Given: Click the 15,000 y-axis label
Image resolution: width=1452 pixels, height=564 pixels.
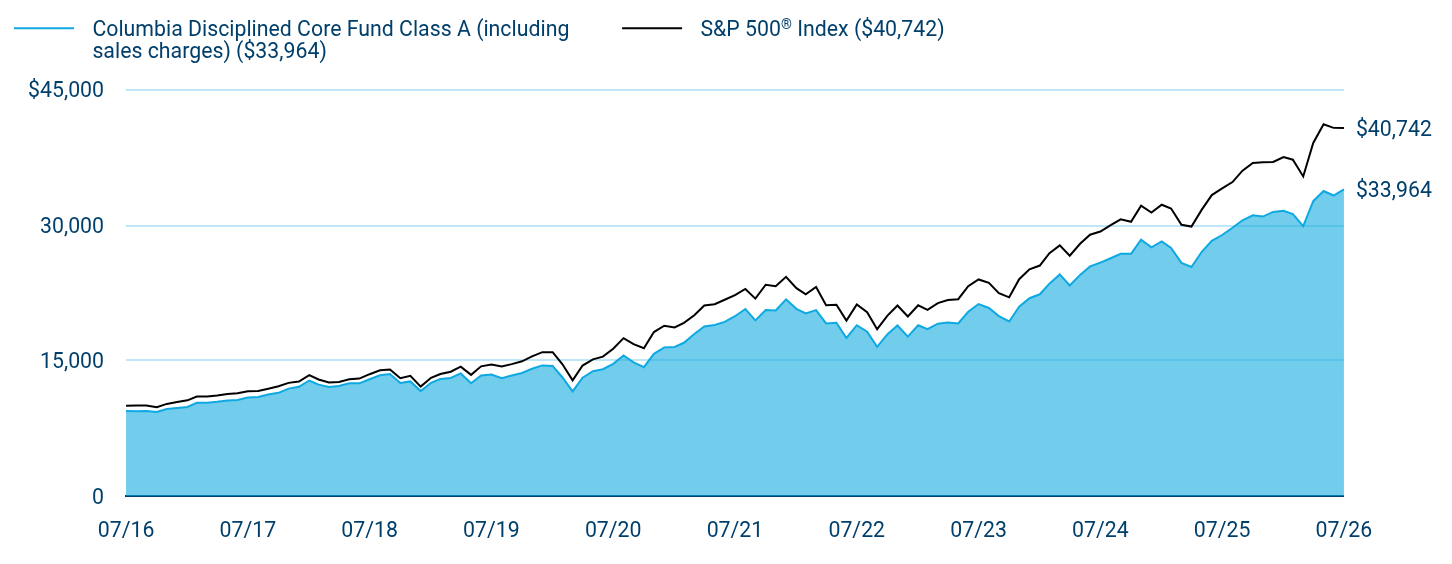Looking at the screenshot, I should (72, 361).
